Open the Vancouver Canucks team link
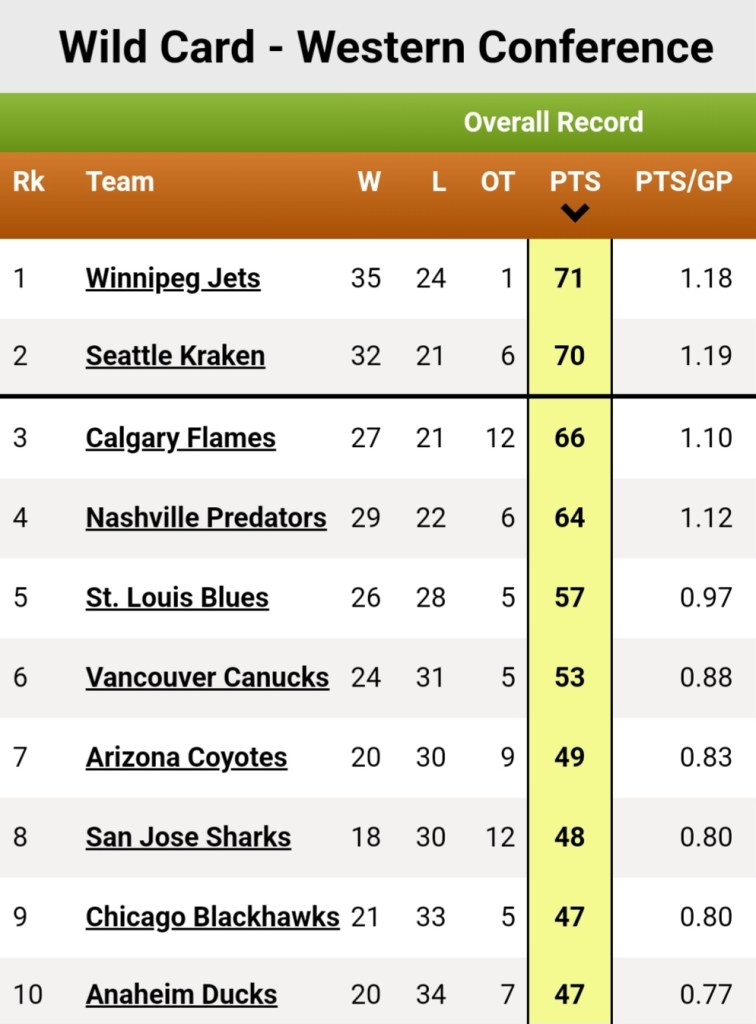 [207, 677]
